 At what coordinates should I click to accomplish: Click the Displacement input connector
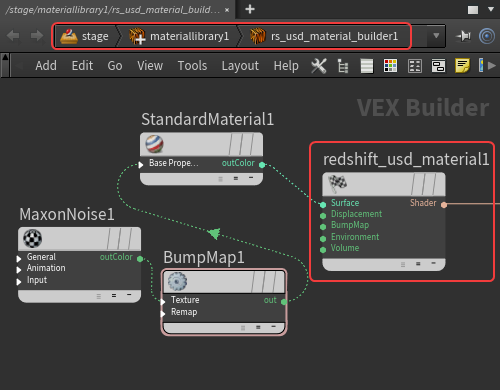323,216
